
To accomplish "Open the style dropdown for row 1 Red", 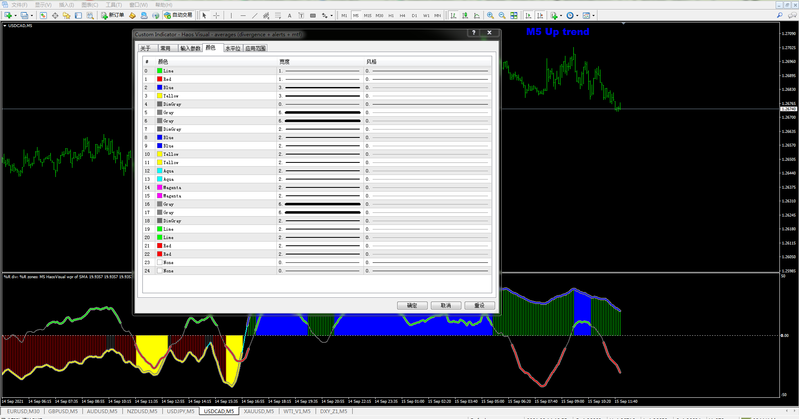I will [425, 79].
